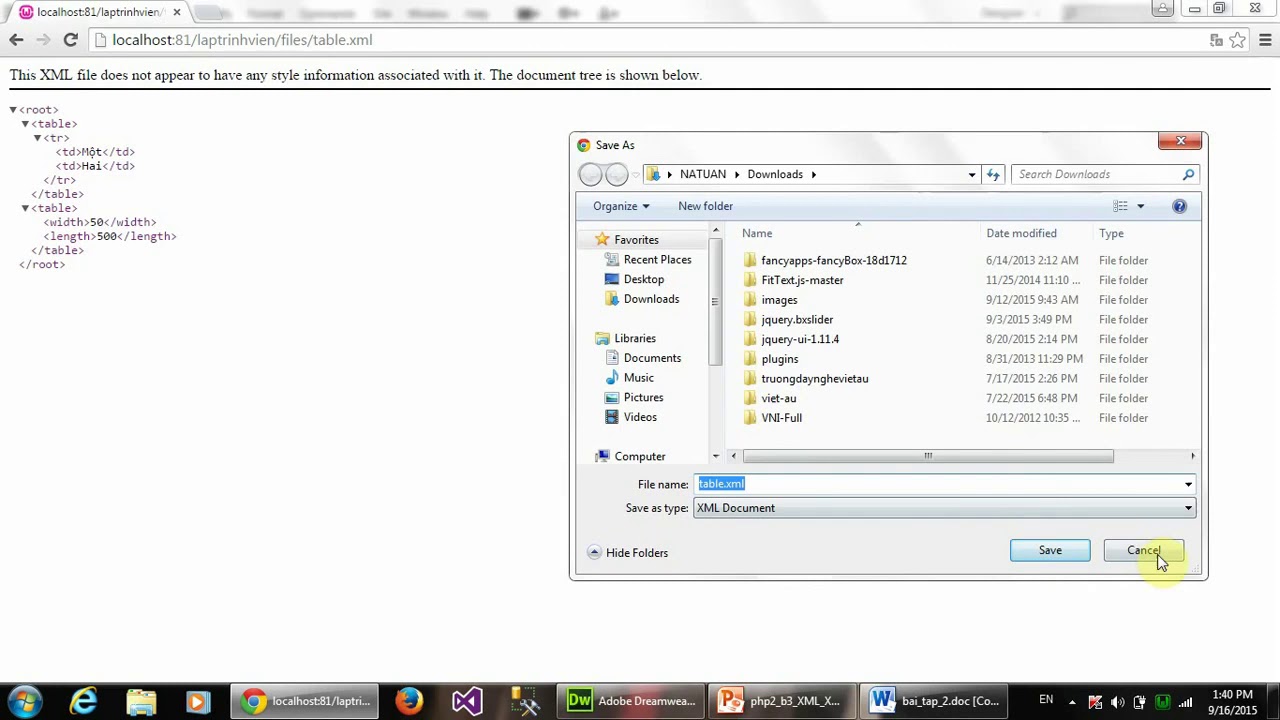Reload the page in Chrome

tap(70, 40)
